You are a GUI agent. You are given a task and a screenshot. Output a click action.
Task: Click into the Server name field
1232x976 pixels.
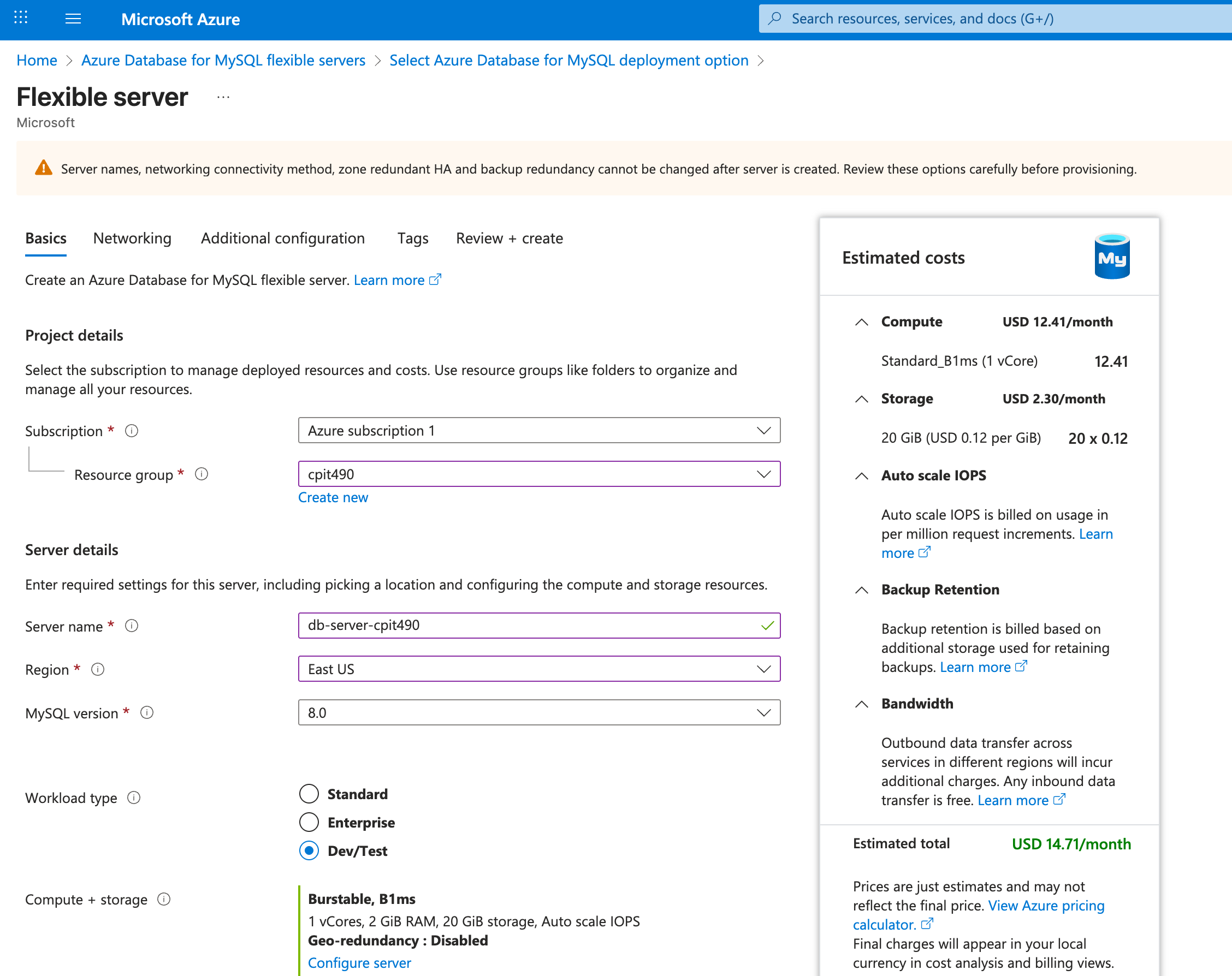coord(526,626)
